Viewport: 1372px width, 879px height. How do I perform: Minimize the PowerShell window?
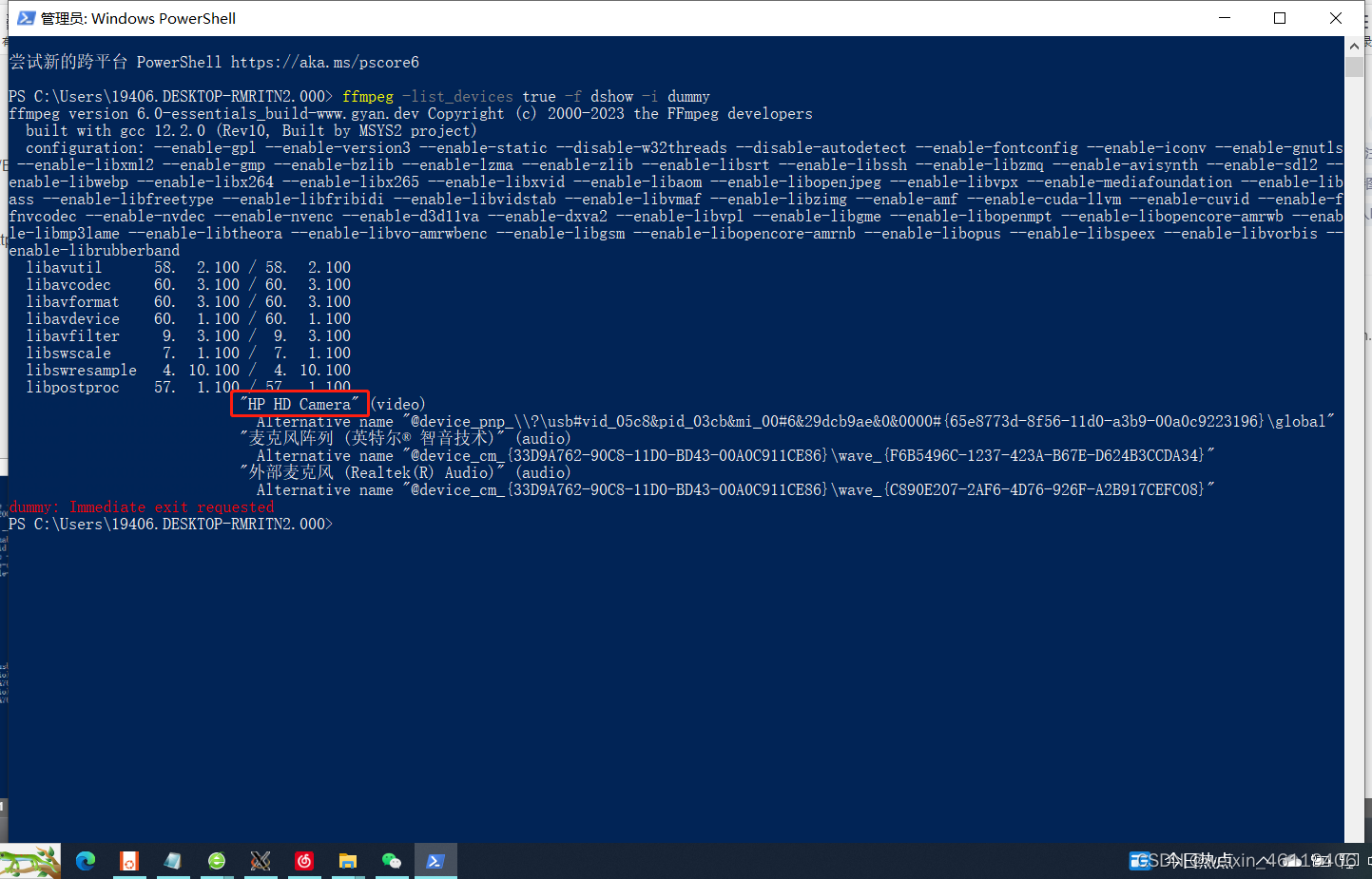tap(1225, 18)
